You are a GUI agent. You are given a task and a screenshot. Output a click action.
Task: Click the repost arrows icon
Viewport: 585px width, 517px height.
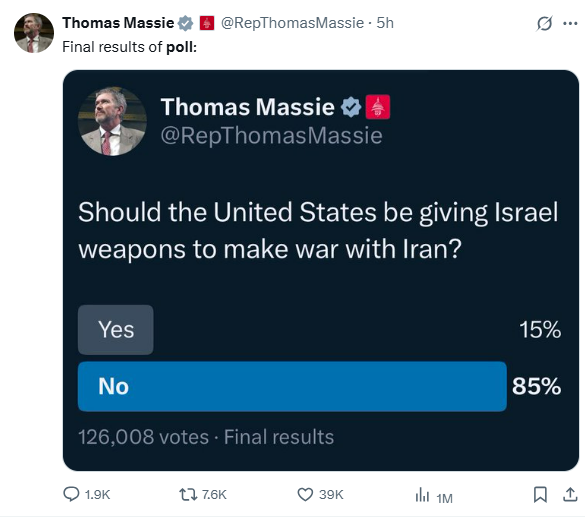pyautogui.click(x=188, y=495)
